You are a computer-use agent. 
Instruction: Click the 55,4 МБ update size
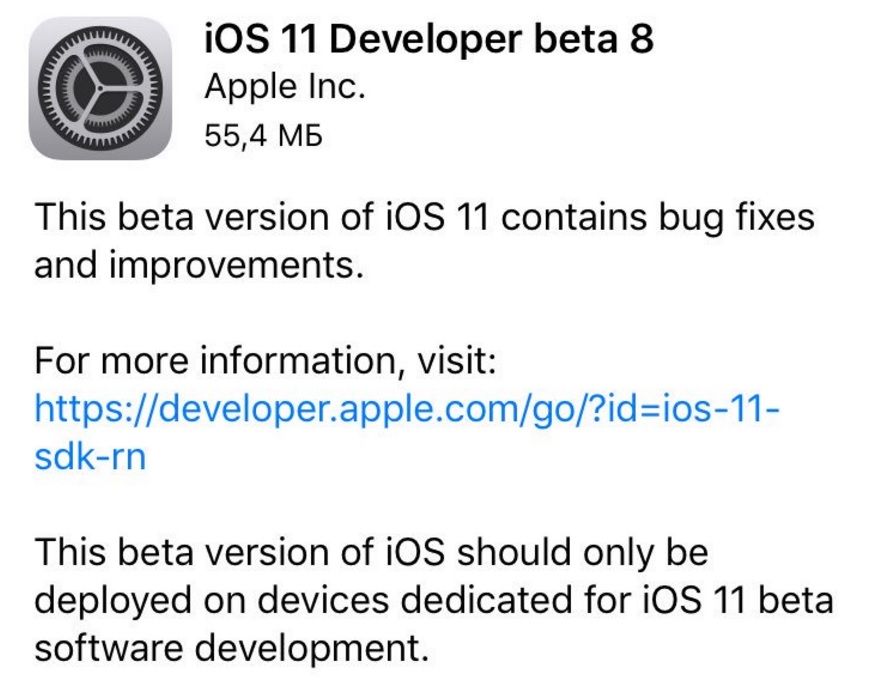[262, 134]
